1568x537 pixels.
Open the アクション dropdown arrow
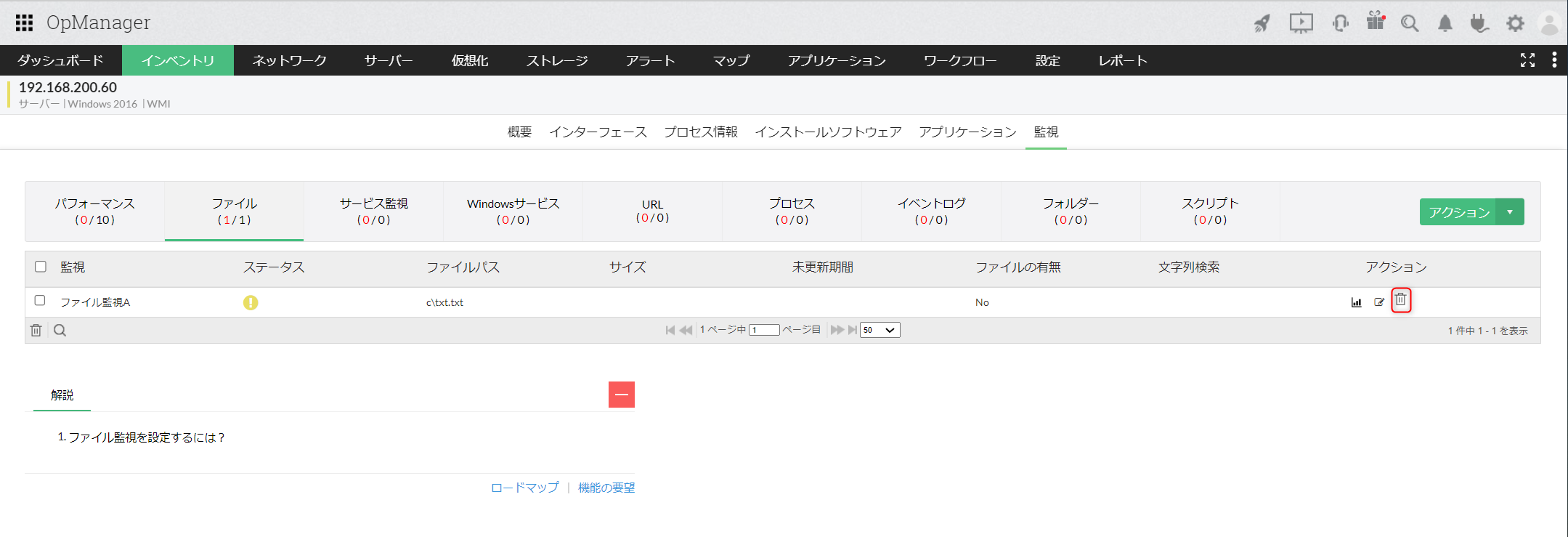[x=1510, y=212]
